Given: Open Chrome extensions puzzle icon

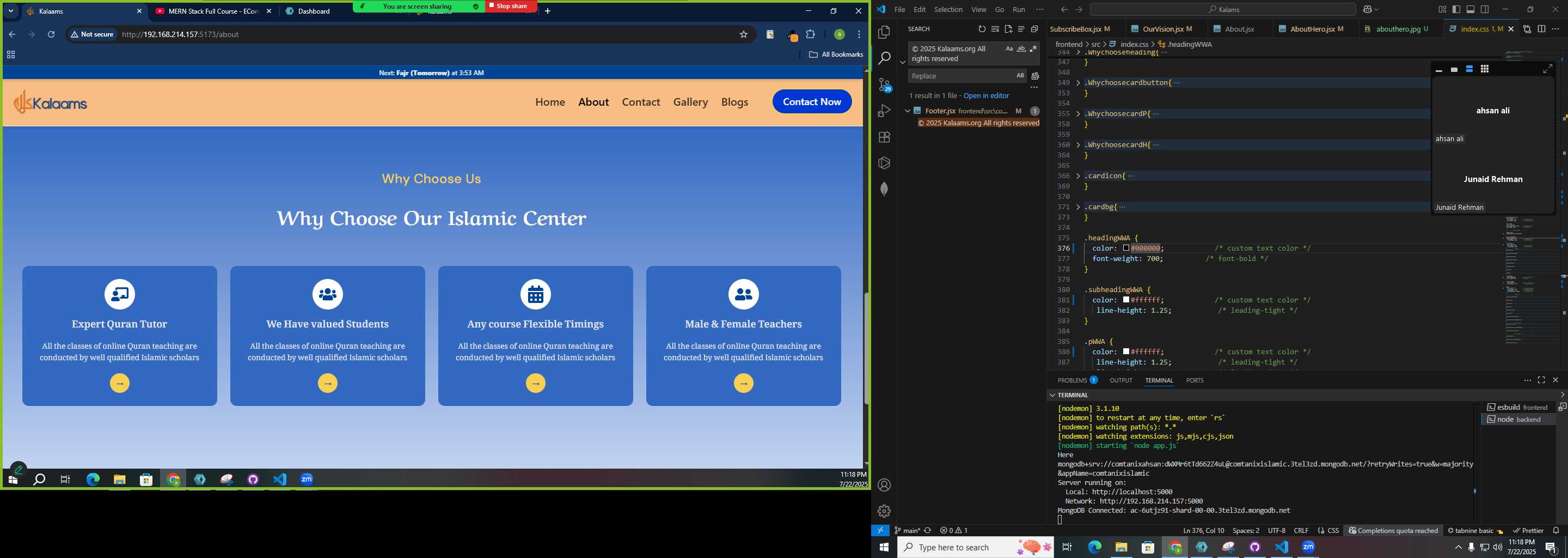Looking at the screenshot, I should tap(811, 35).
